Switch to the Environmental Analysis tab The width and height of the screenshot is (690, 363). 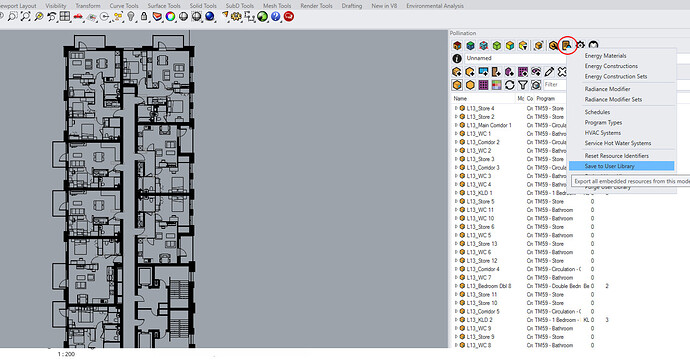[435, 6]
